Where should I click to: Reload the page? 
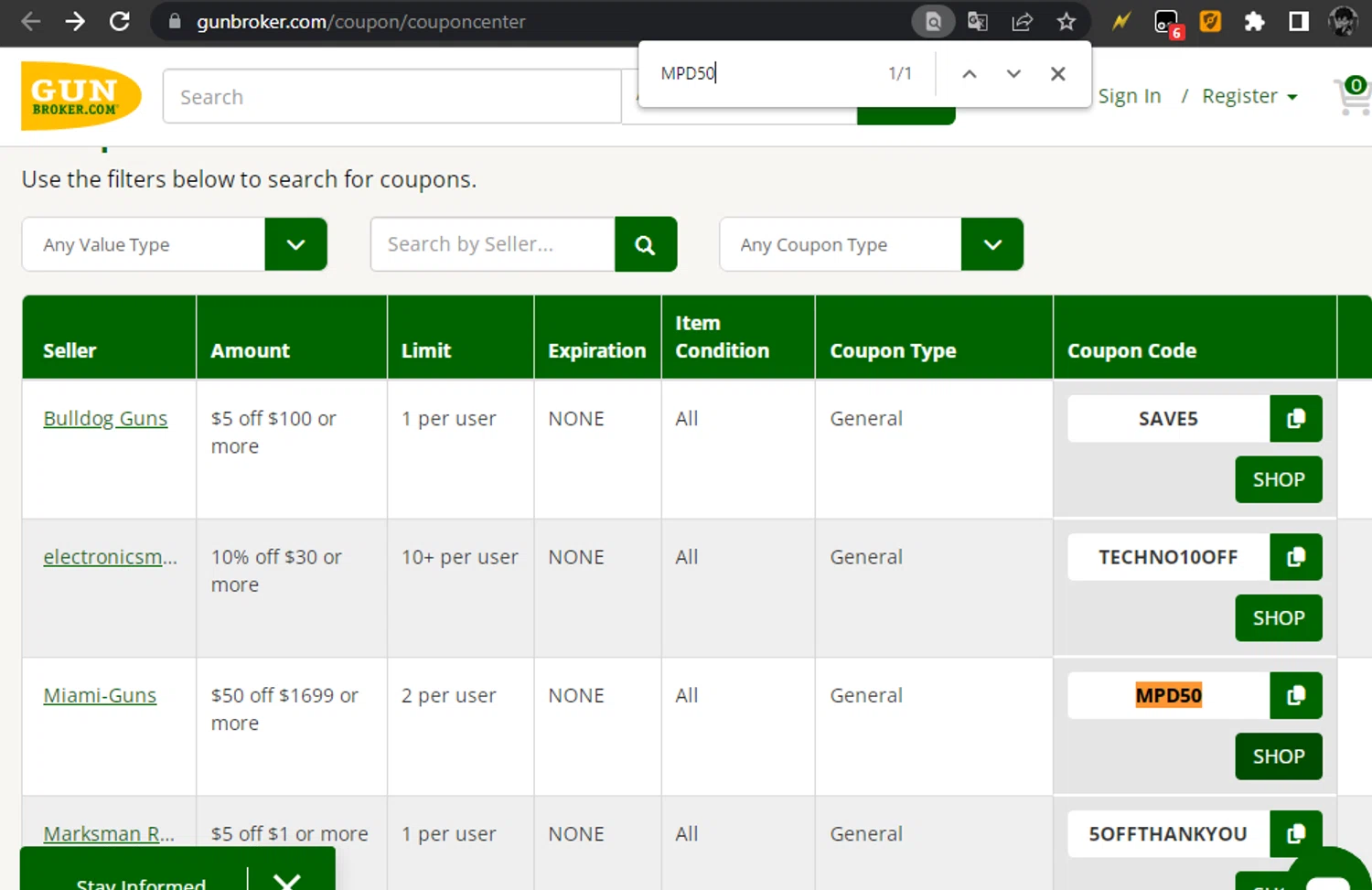120,22
